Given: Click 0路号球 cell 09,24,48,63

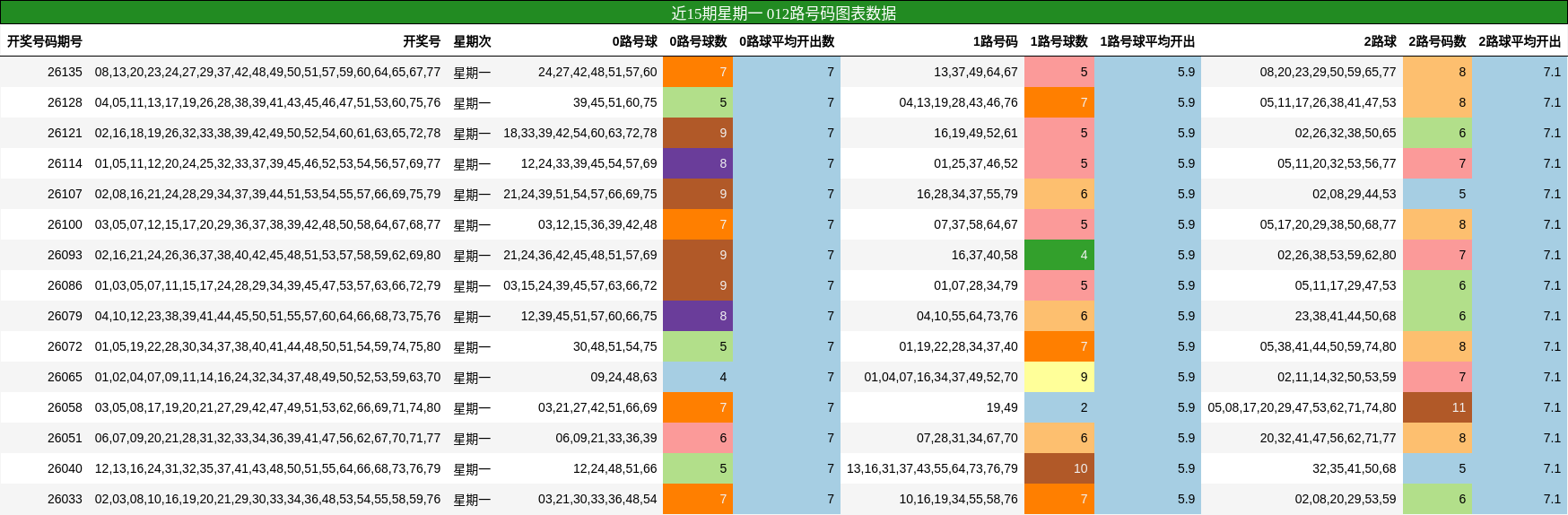Looking at the screenshot, I should point(623,377).
